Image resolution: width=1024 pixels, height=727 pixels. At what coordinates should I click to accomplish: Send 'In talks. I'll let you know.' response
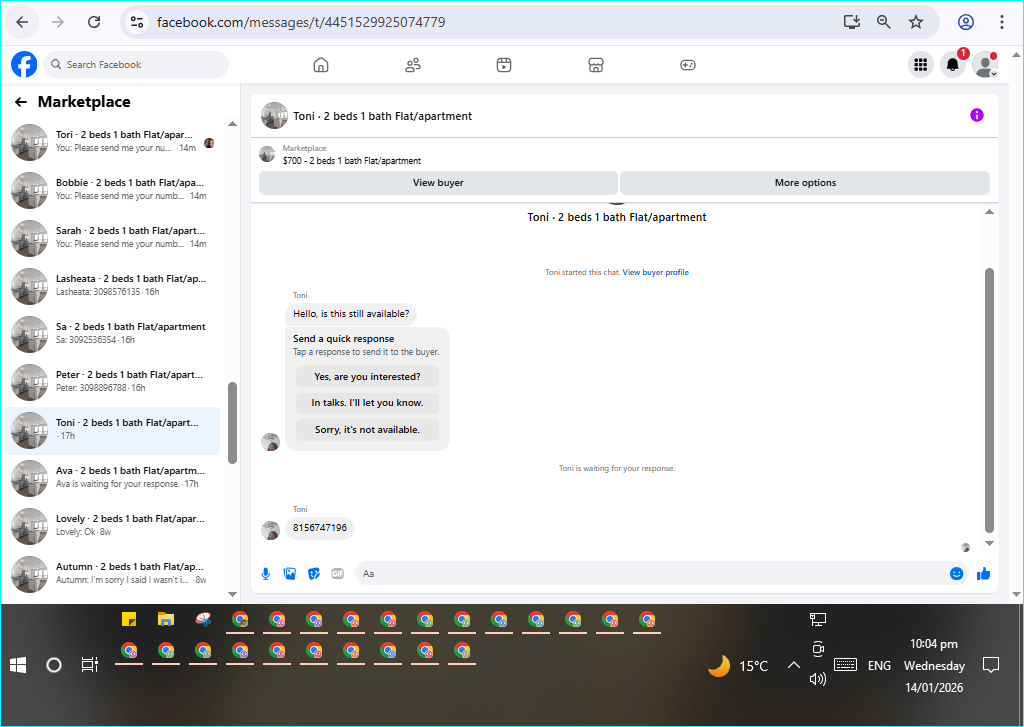pos(367,403)
